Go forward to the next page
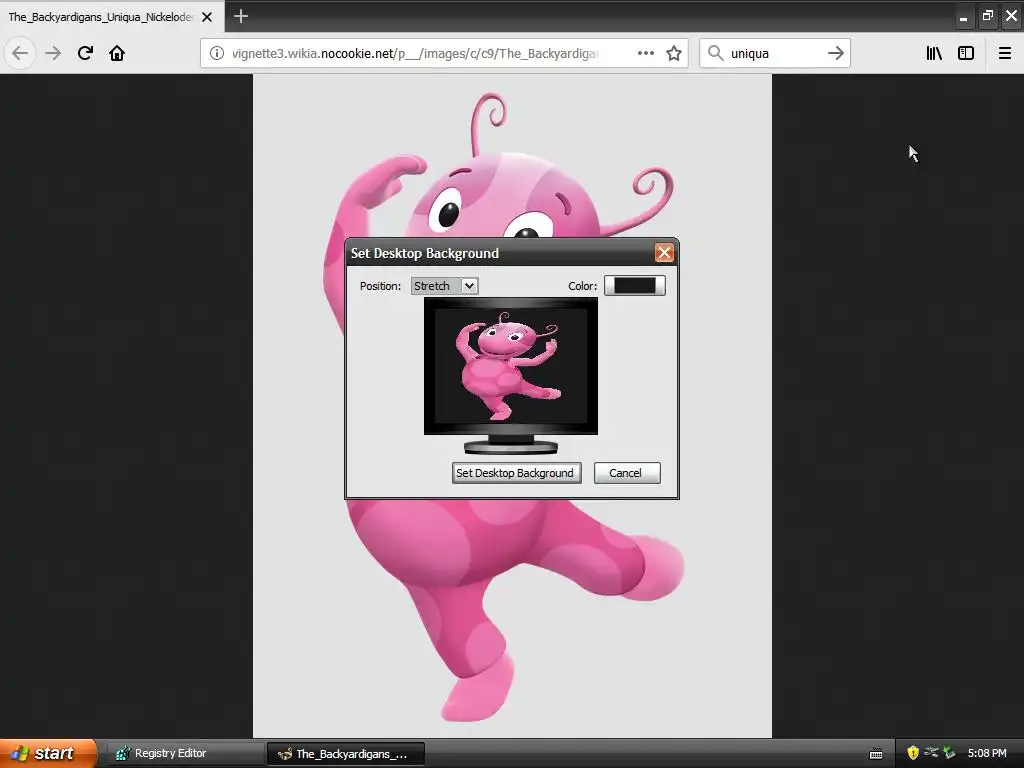Screen dimensions: 1024x768 pyautogui.click(x=53, y=53)
